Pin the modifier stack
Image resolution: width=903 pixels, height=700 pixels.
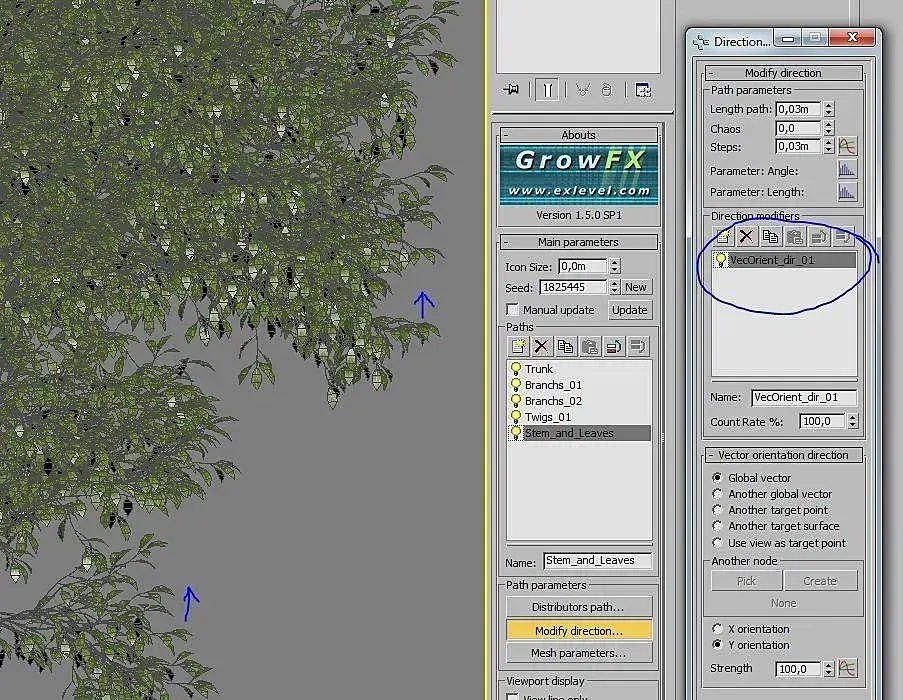coord(511,90)
